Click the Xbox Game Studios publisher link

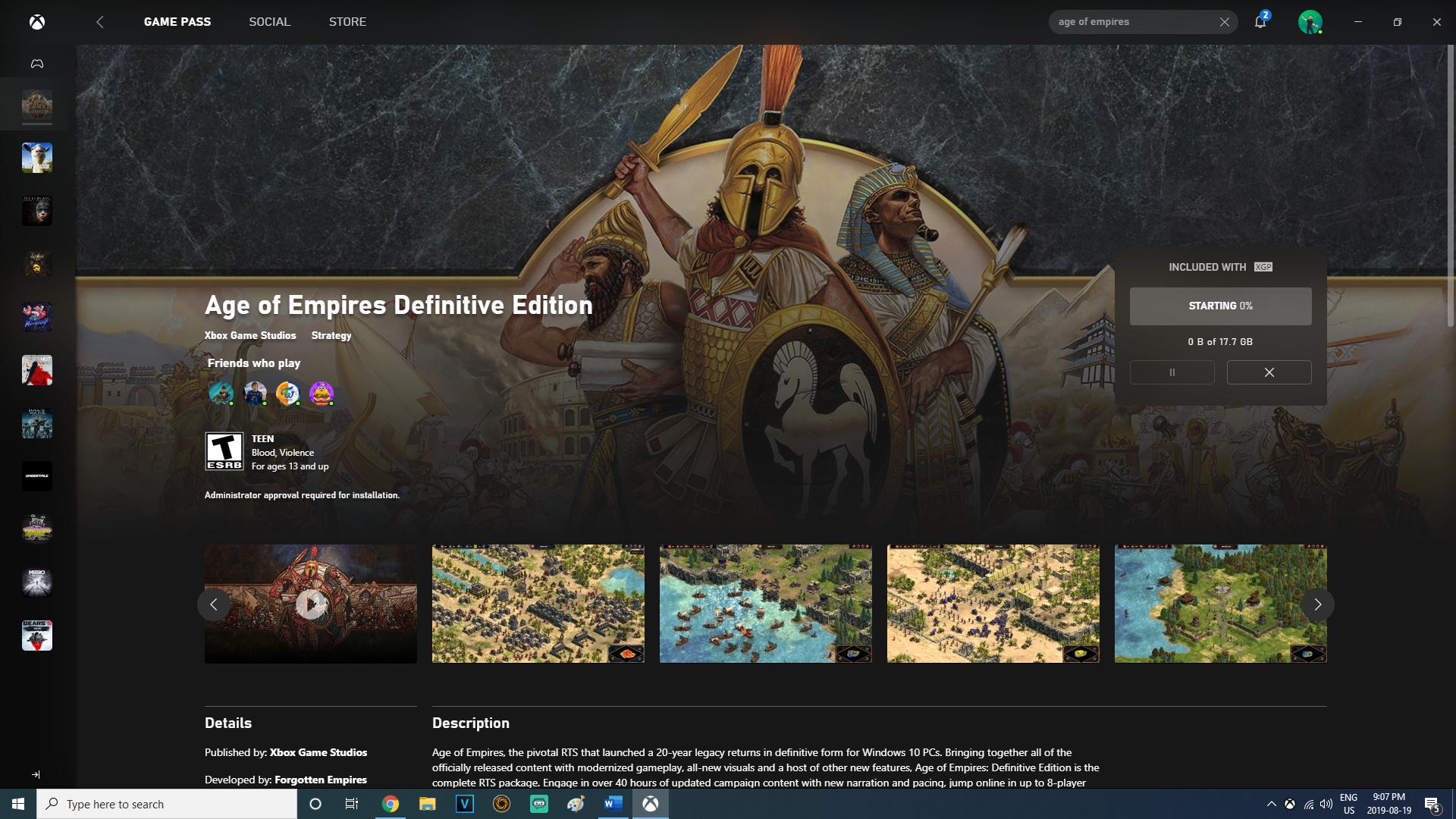250,335
